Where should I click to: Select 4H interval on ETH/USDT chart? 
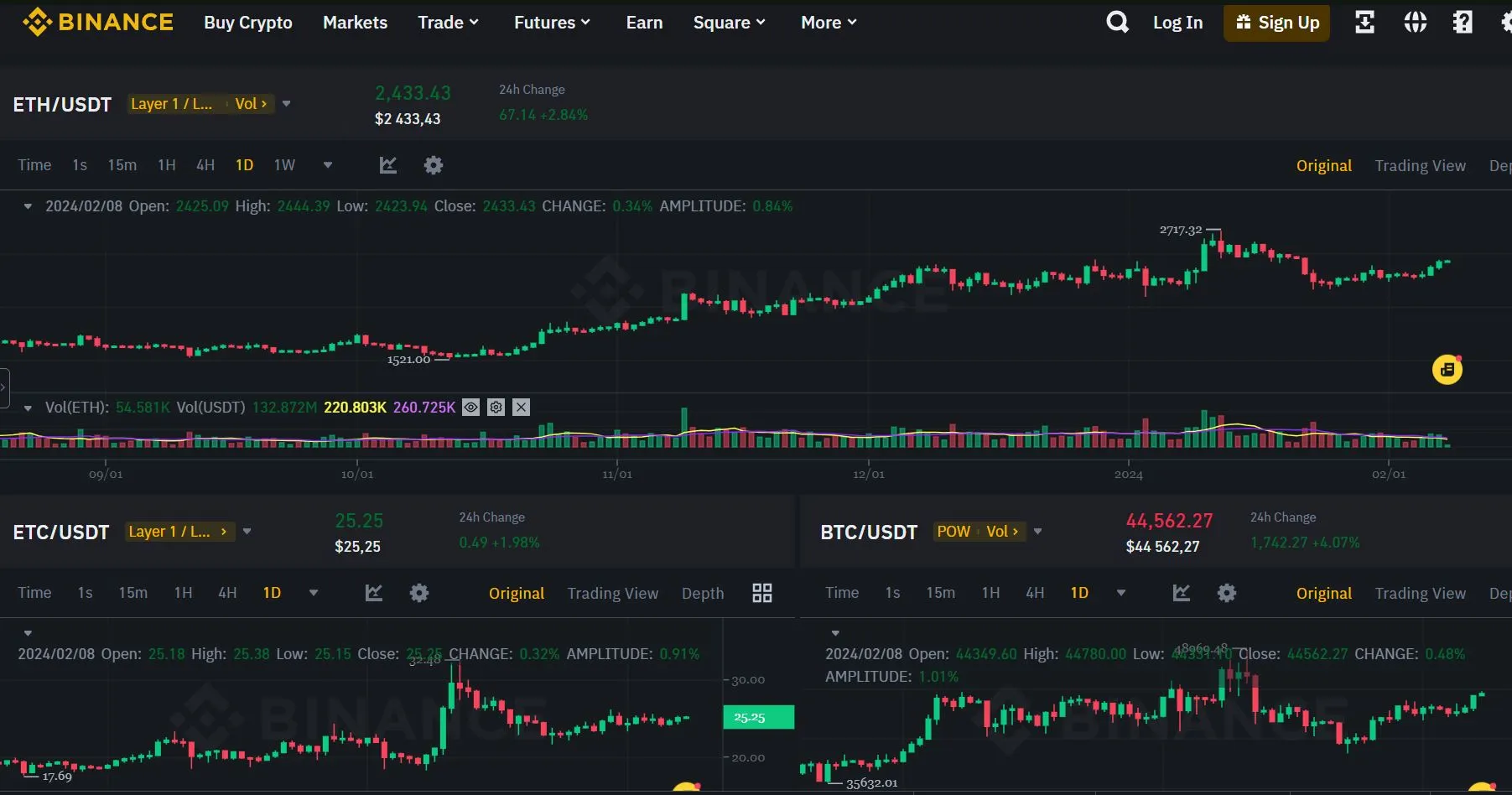(x=205, y=165)
